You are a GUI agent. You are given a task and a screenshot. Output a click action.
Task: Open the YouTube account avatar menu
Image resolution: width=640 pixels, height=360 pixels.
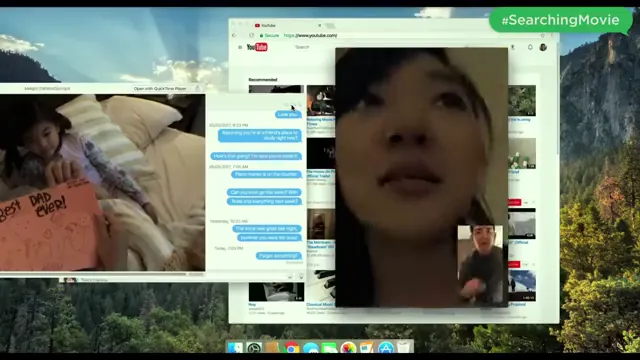(543, 47)
